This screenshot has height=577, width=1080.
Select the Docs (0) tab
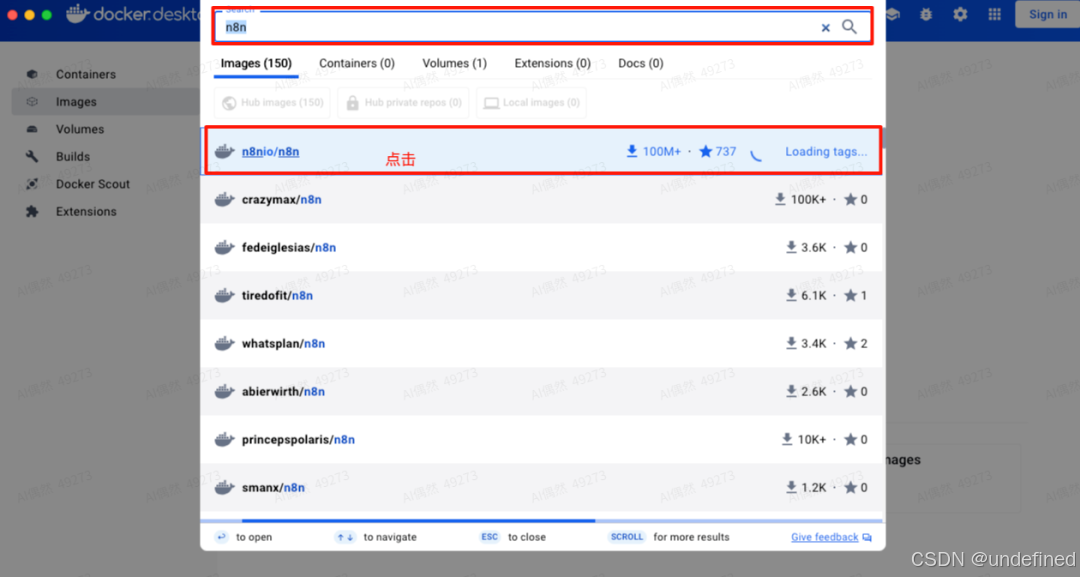click(x=641, y=63)
